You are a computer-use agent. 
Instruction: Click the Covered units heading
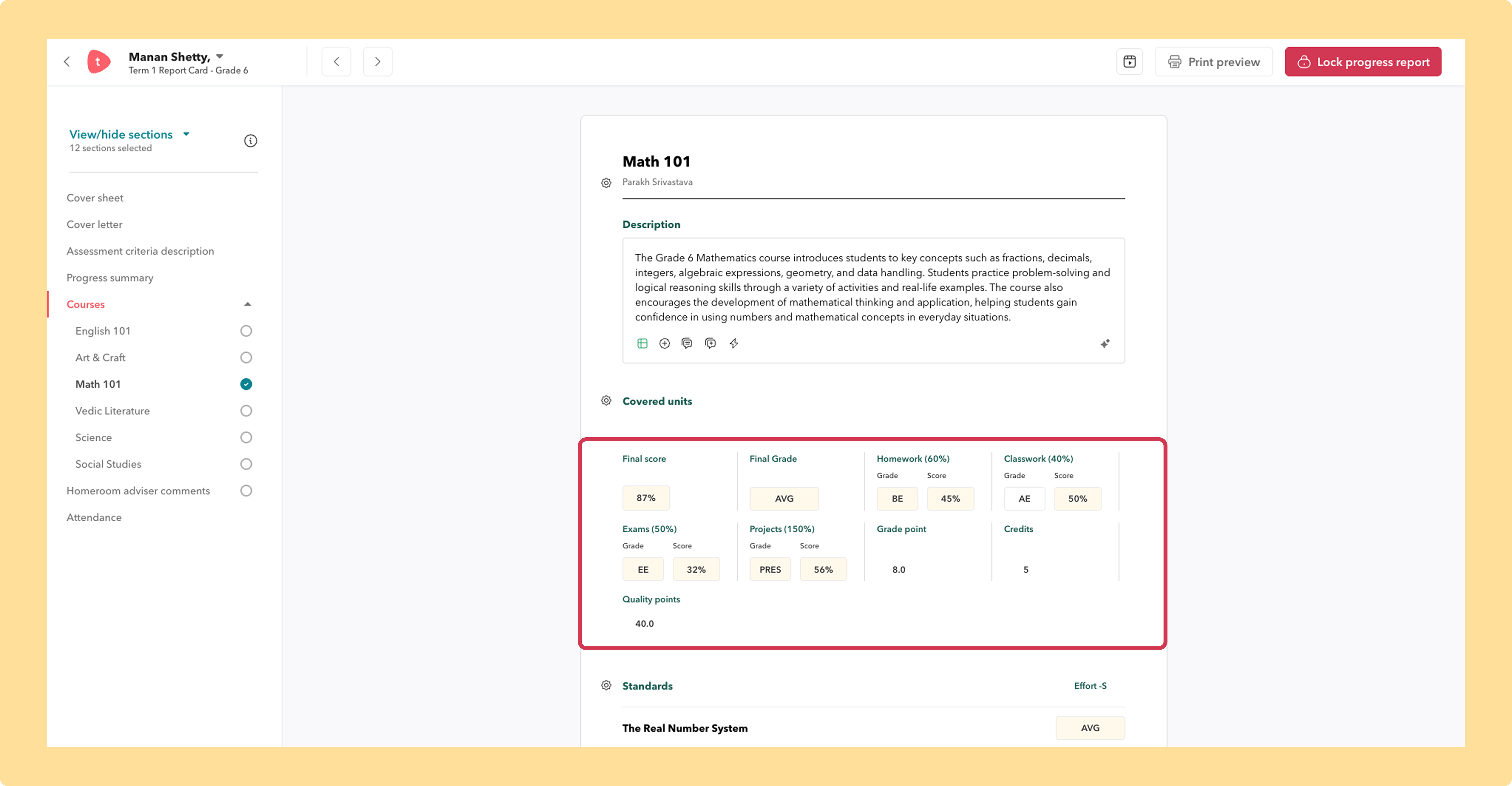657,401
